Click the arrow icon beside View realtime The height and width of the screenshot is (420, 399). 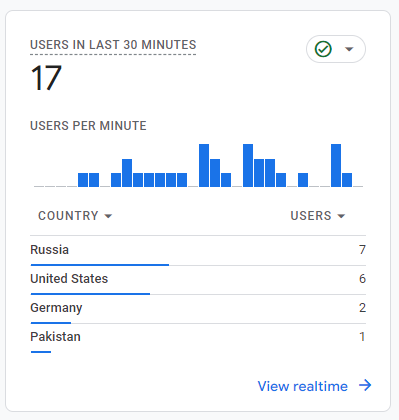[365, 385]
